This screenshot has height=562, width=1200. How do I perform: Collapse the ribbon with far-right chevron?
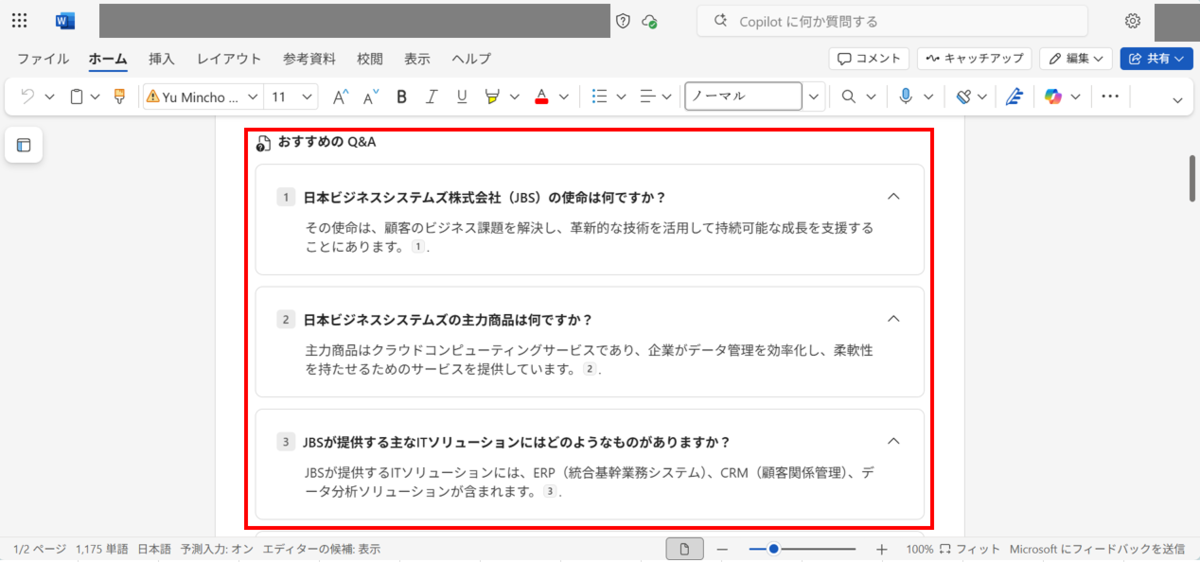coord(1177,99)
